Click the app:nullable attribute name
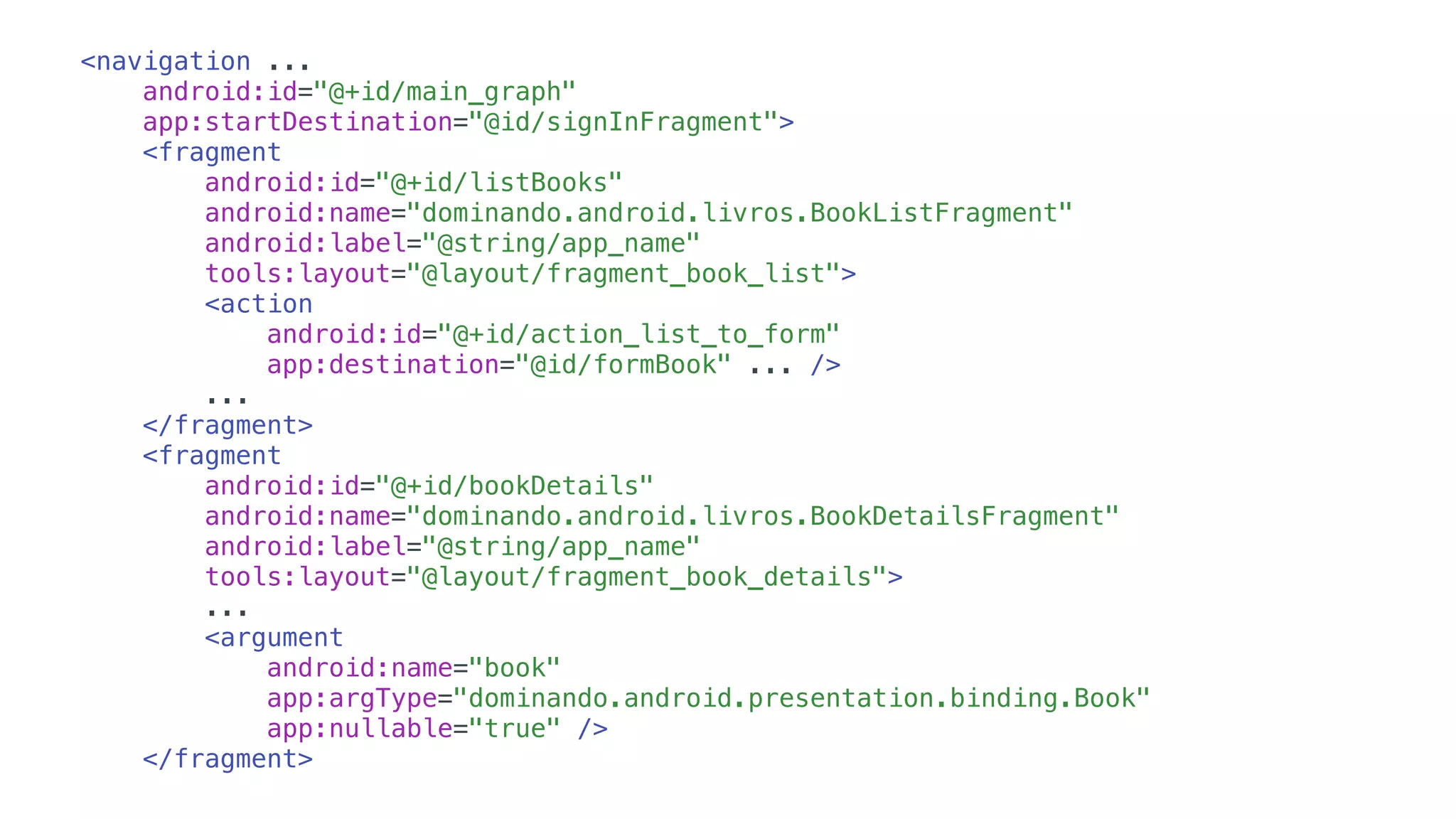The height and width of the screenshot is (819, 1456). (359, 729)
